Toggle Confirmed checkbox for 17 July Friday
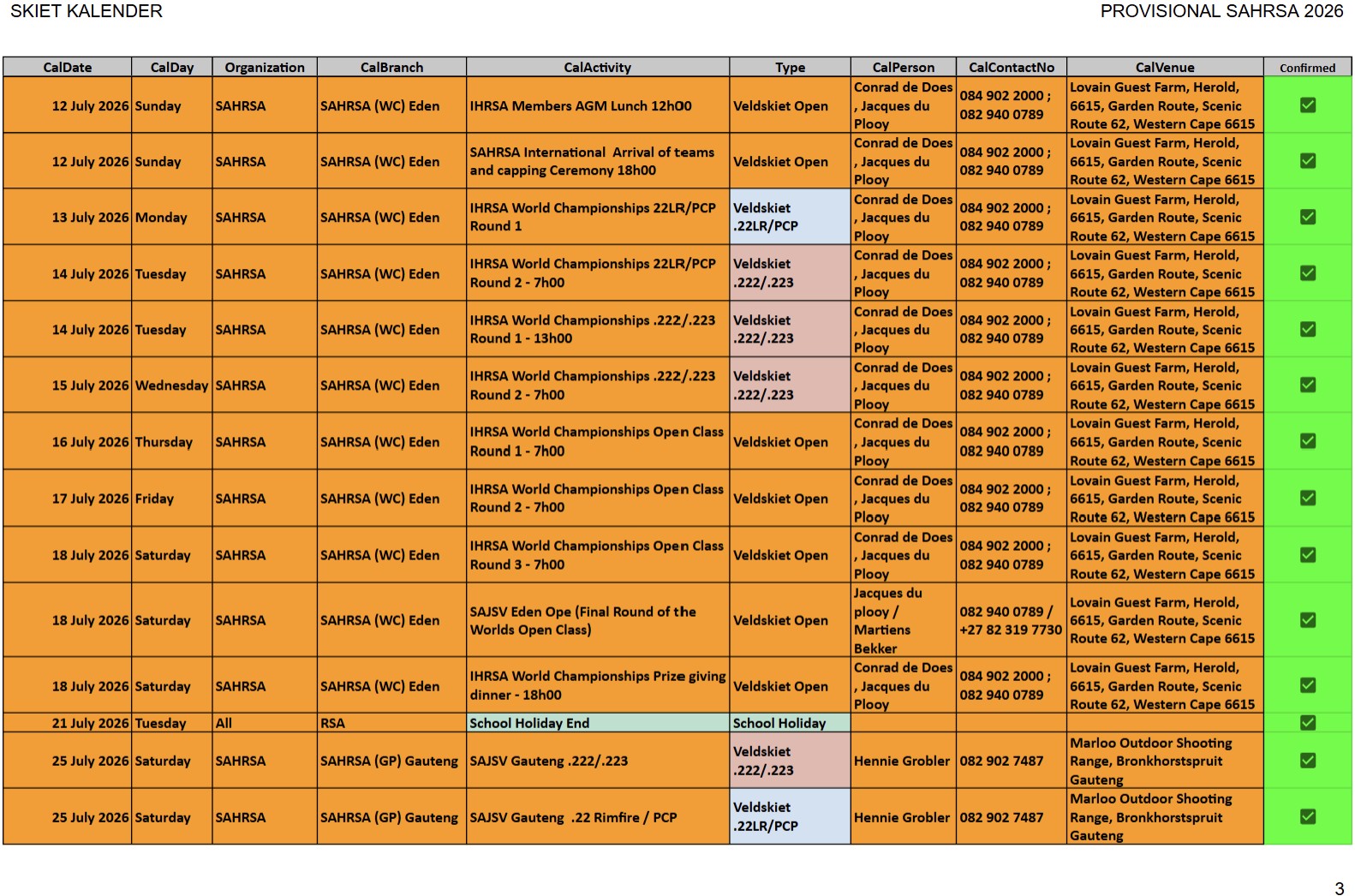 click(1307, 499)
